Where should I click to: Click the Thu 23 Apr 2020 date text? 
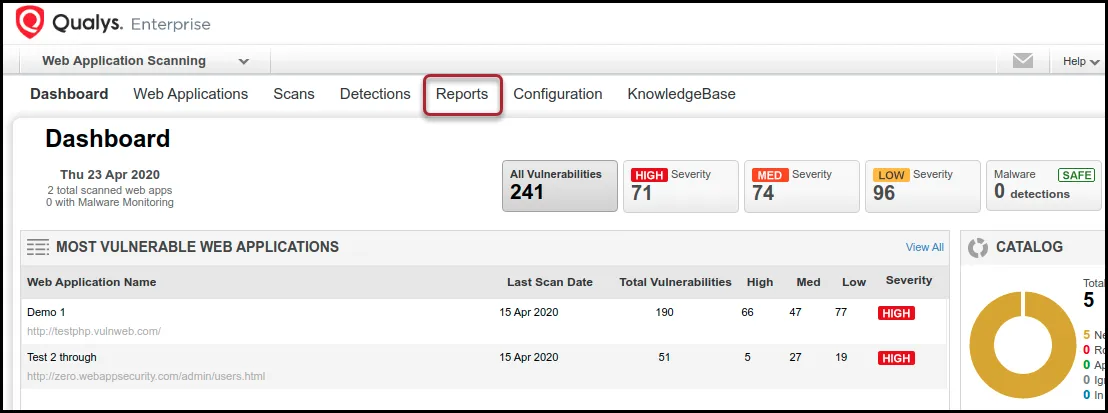click(110, 175)
